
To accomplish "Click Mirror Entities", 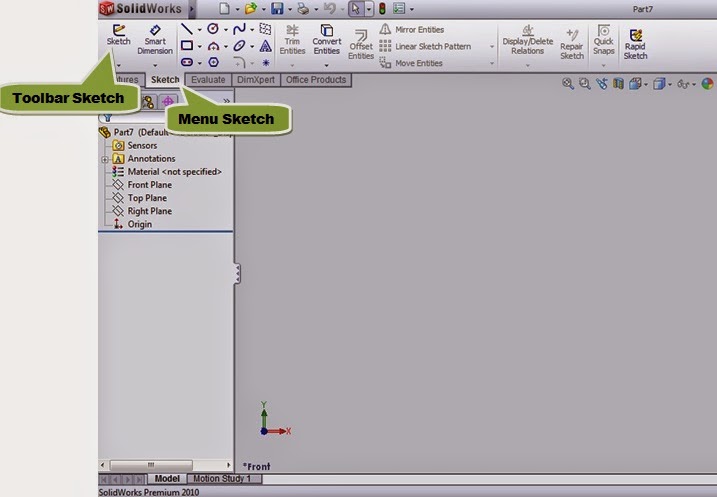I will (412, 30).
